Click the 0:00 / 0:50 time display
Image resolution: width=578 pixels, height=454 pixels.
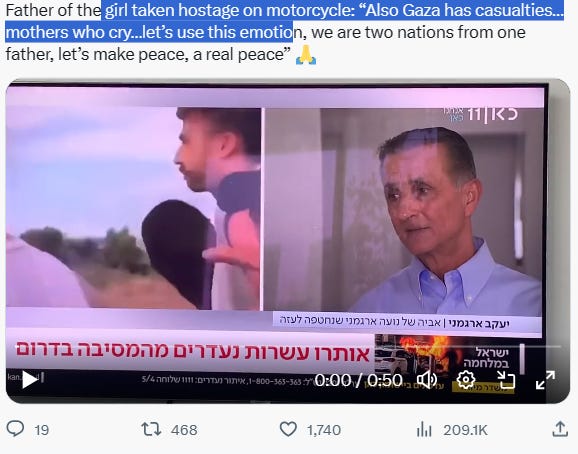pos(358,380)
